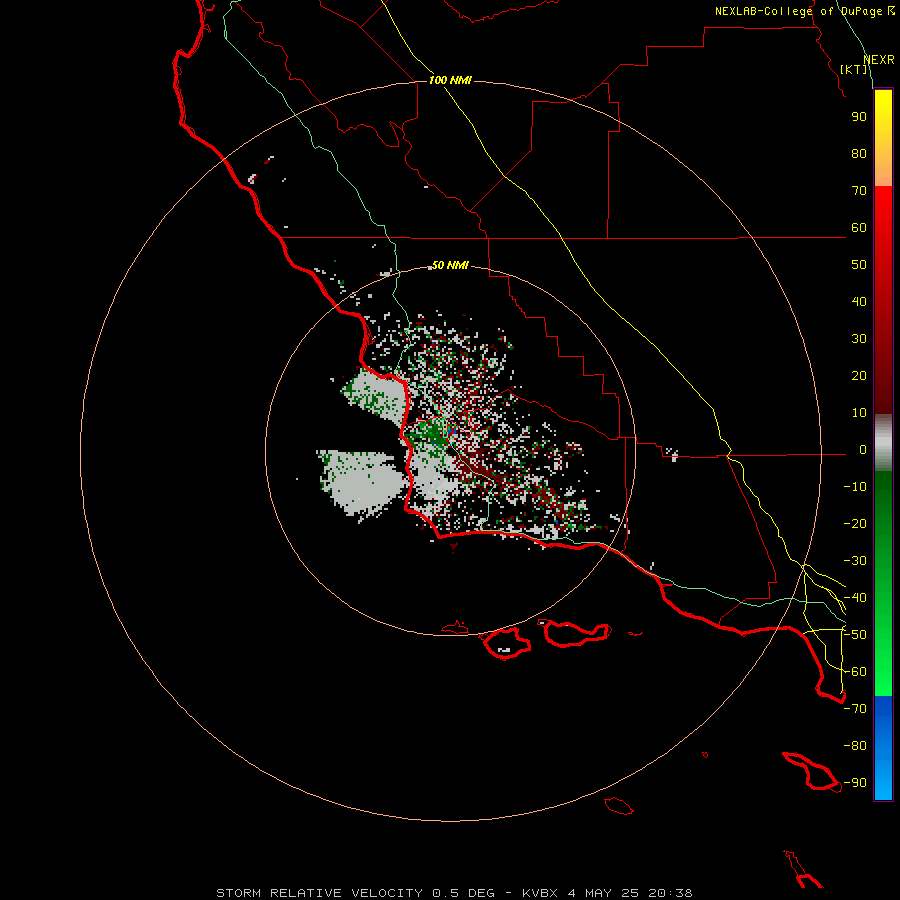Image resolution: width=900 pixels, height=900 pixels.
Task: Click the Storm Relative Velocity caption text
Action: pyautogui.click(x=455, y=893)
